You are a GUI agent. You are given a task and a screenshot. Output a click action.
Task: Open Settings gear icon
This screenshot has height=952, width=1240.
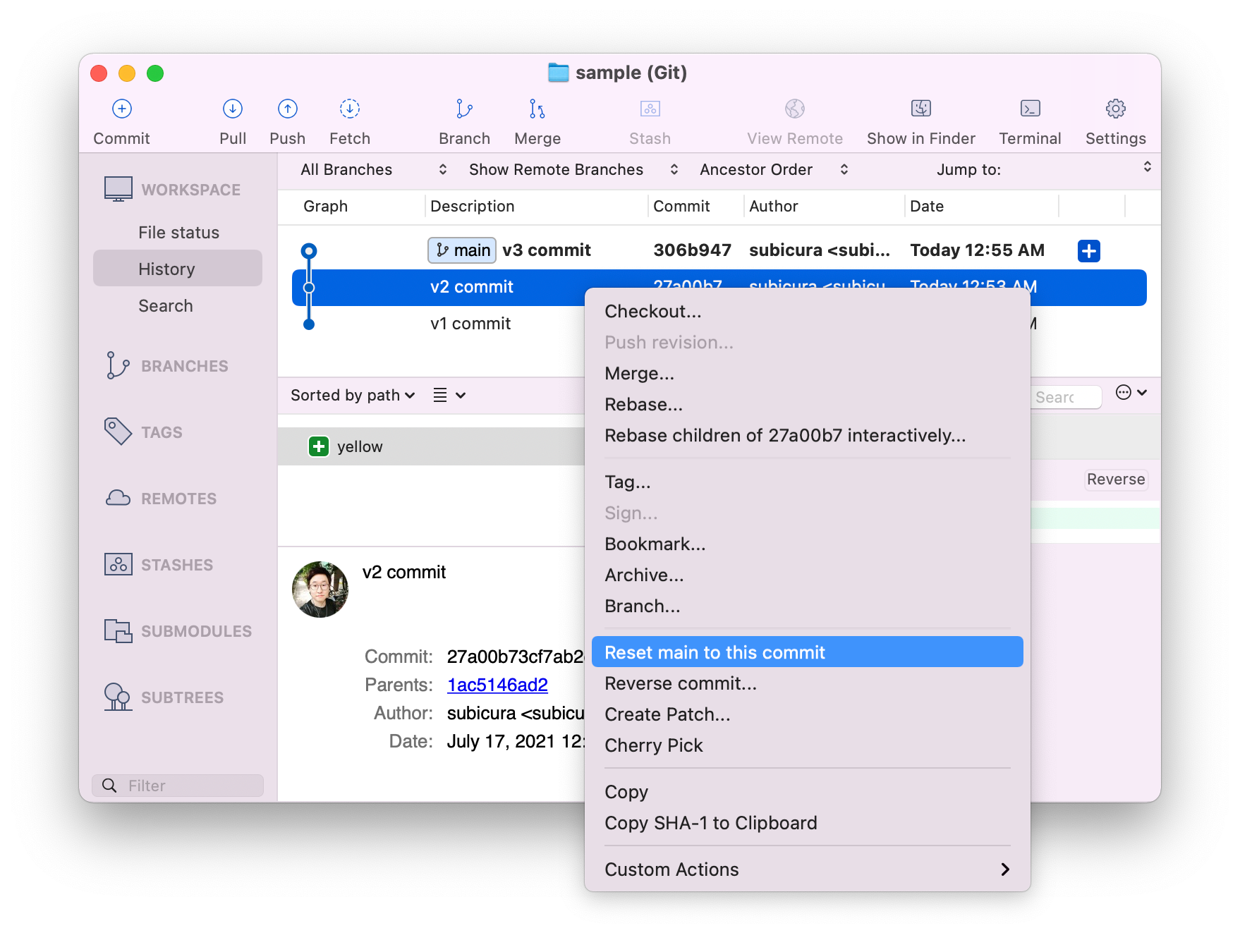point(1116,109)
